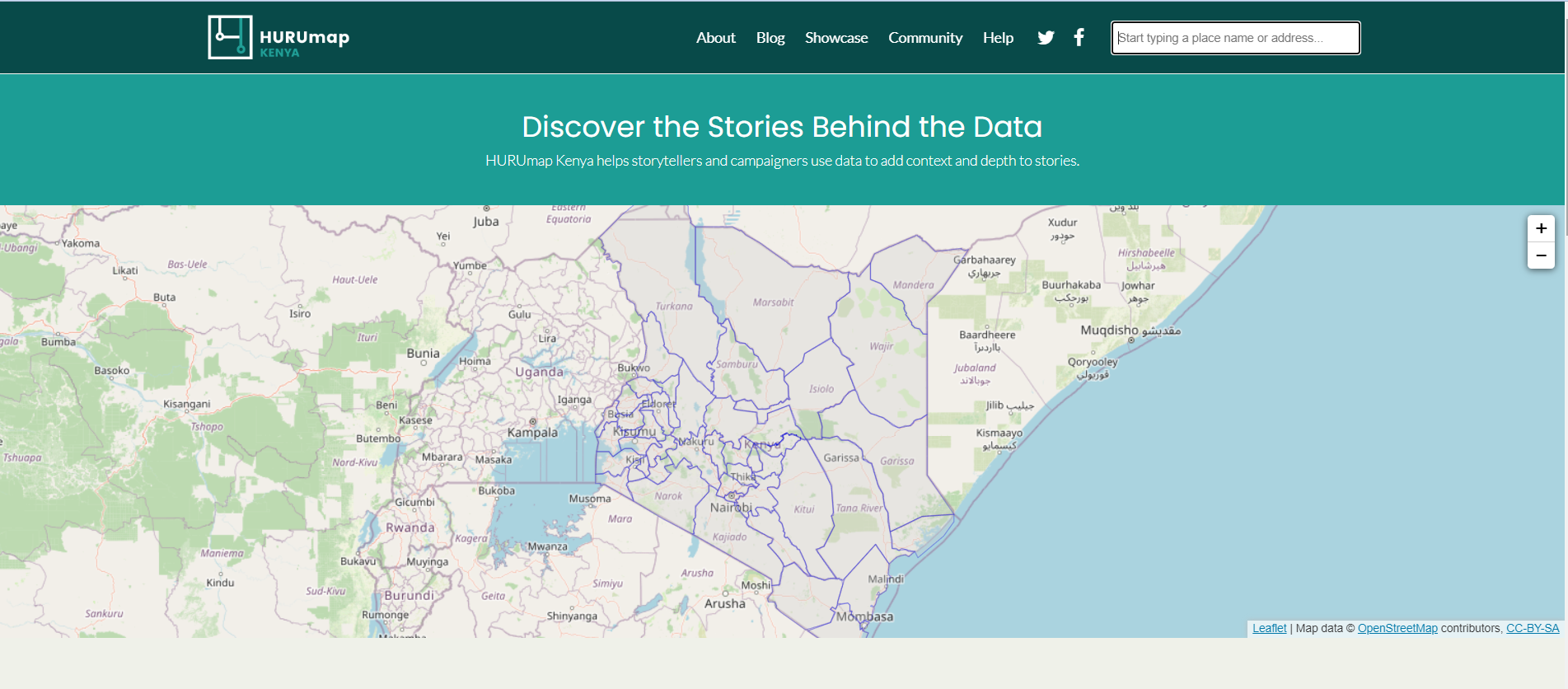This screenshot has height=689, width=1568.
Task: Open the OpenStreetMap attribution link
Action: pyautogui.click(x=1397, y=628)
